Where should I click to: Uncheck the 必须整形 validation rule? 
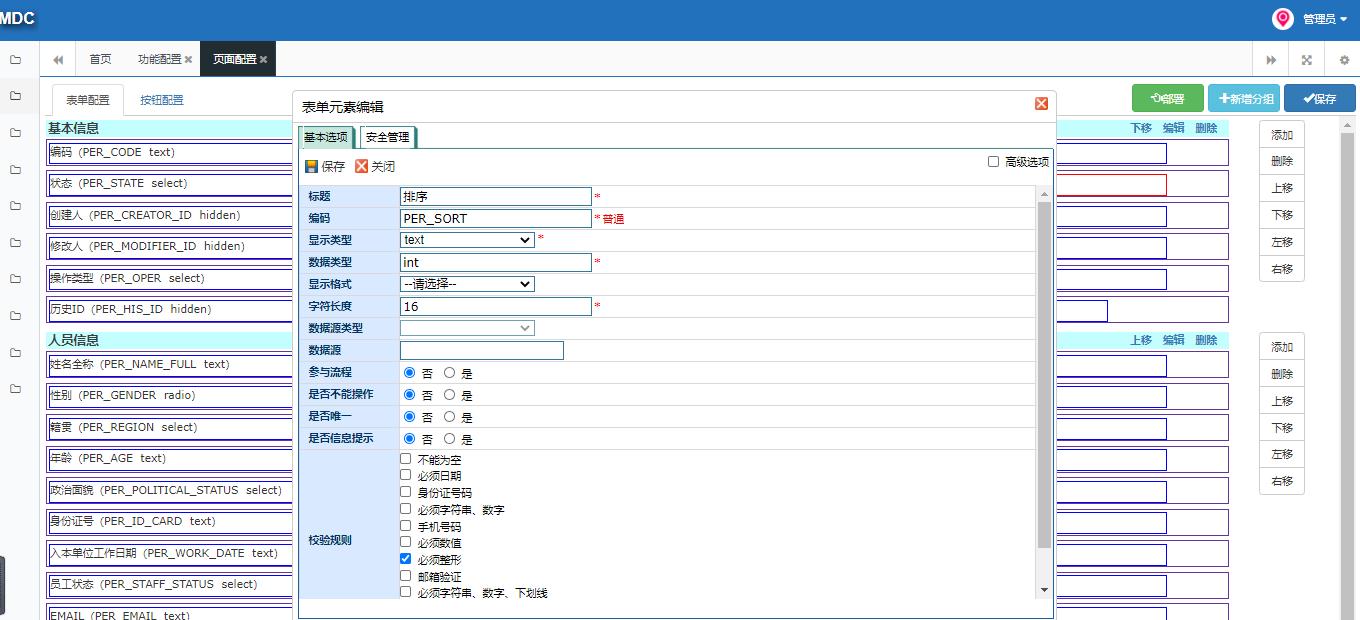point(405,559)
